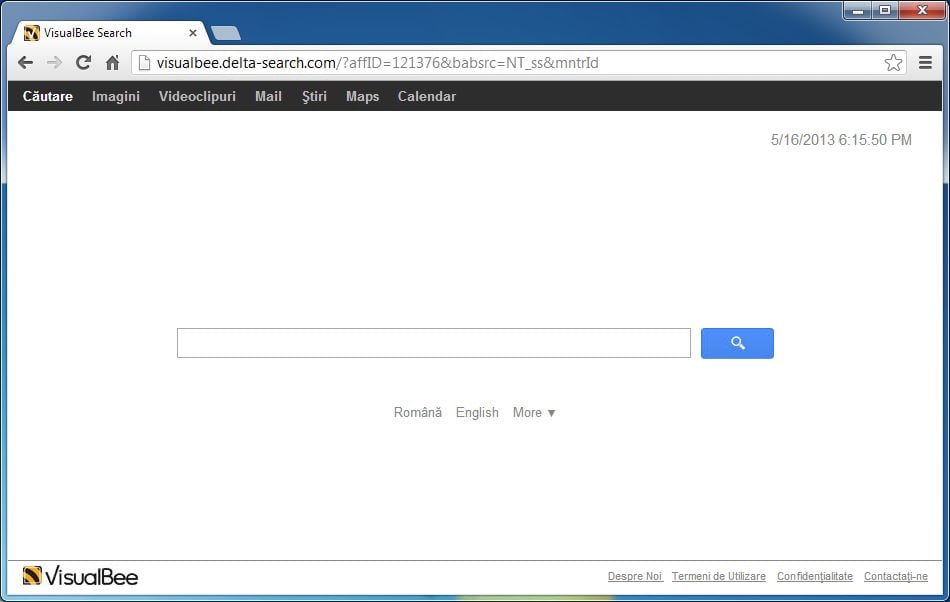Maximize the browser window

point(885,10)
